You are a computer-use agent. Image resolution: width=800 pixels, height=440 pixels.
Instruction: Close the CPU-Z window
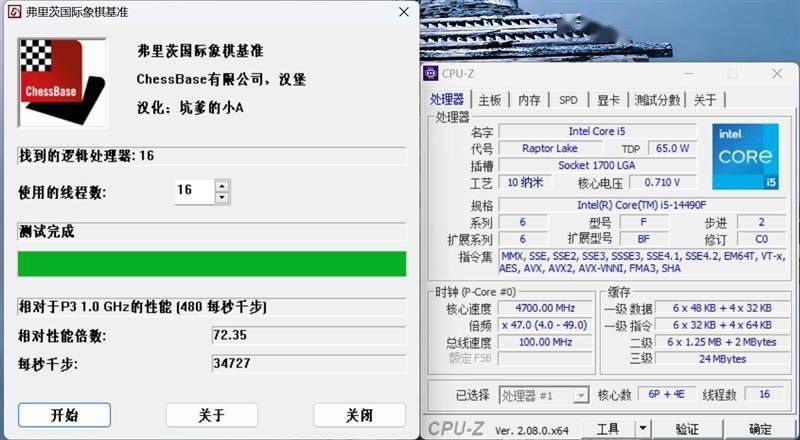[777, 74]
